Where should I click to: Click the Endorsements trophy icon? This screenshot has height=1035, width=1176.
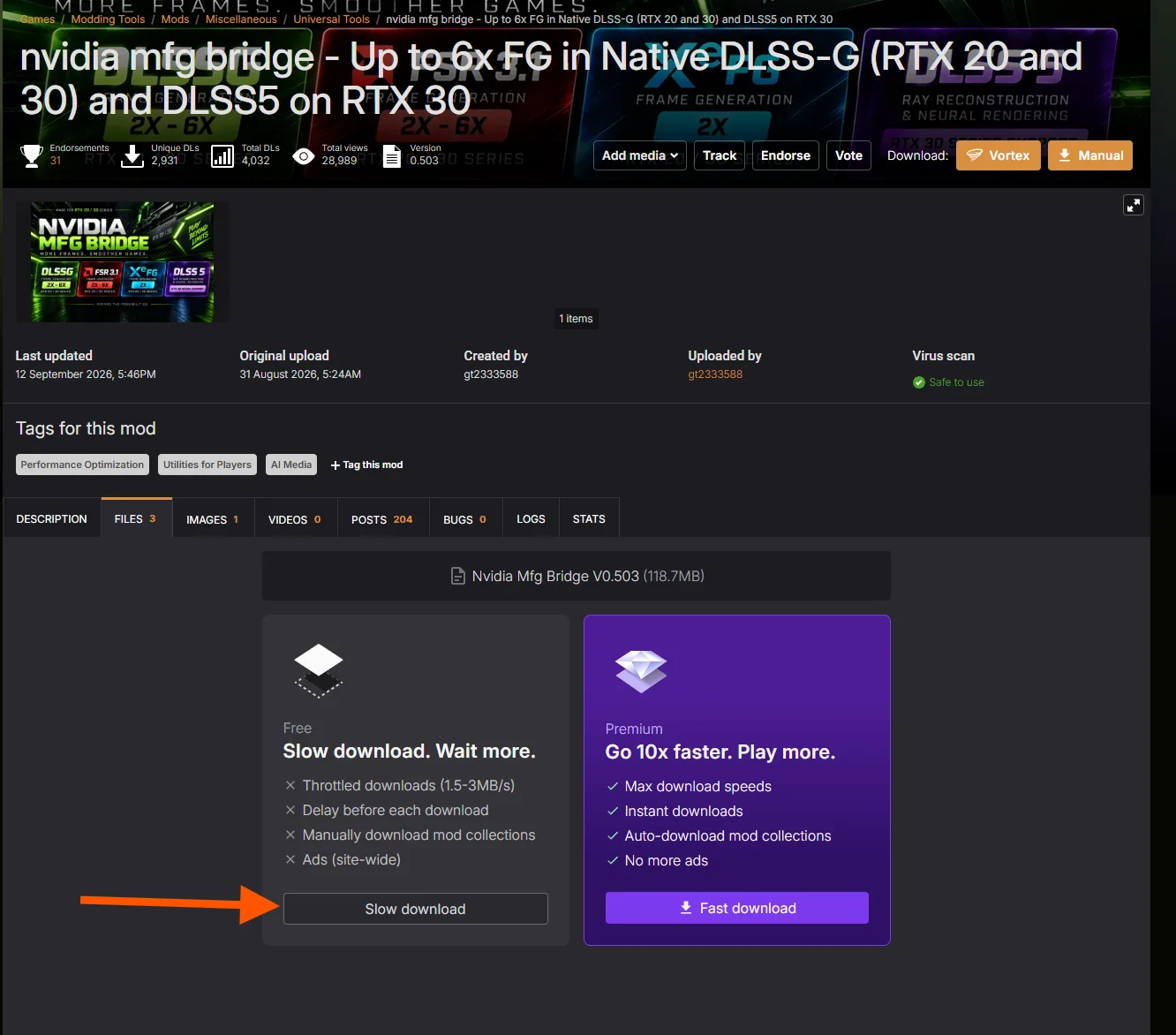point(32,155)
